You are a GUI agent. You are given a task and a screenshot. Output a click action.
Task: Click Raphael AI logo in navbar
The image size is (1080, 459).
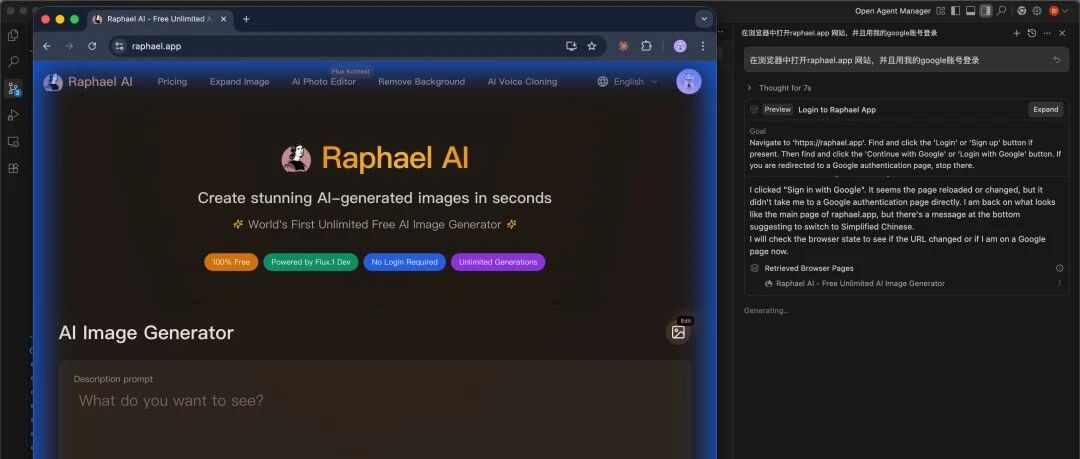coord(88,82)
